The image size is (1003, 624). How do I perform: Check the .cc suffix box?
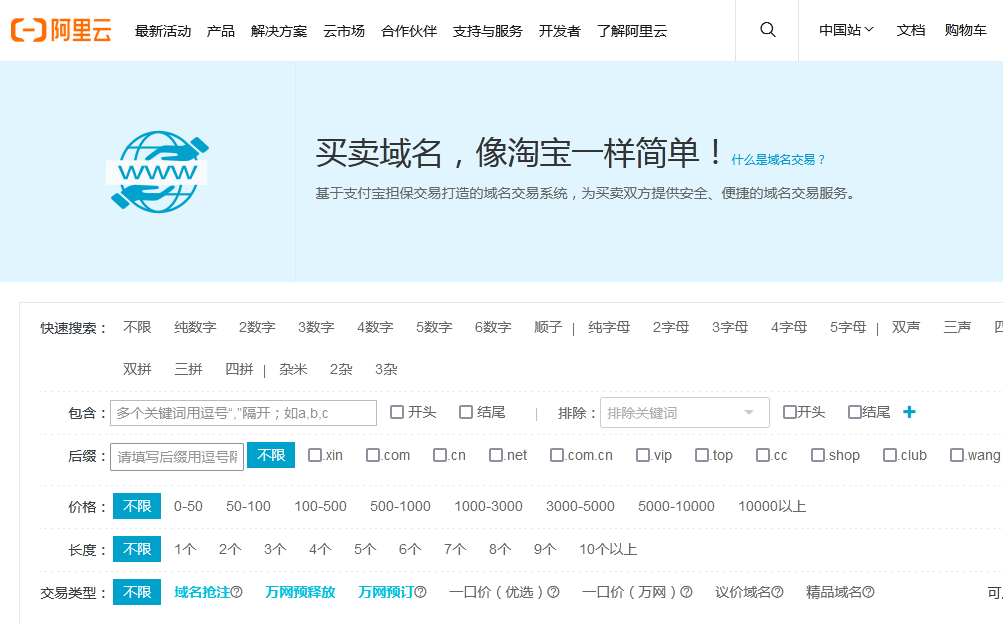click(762, 455)
